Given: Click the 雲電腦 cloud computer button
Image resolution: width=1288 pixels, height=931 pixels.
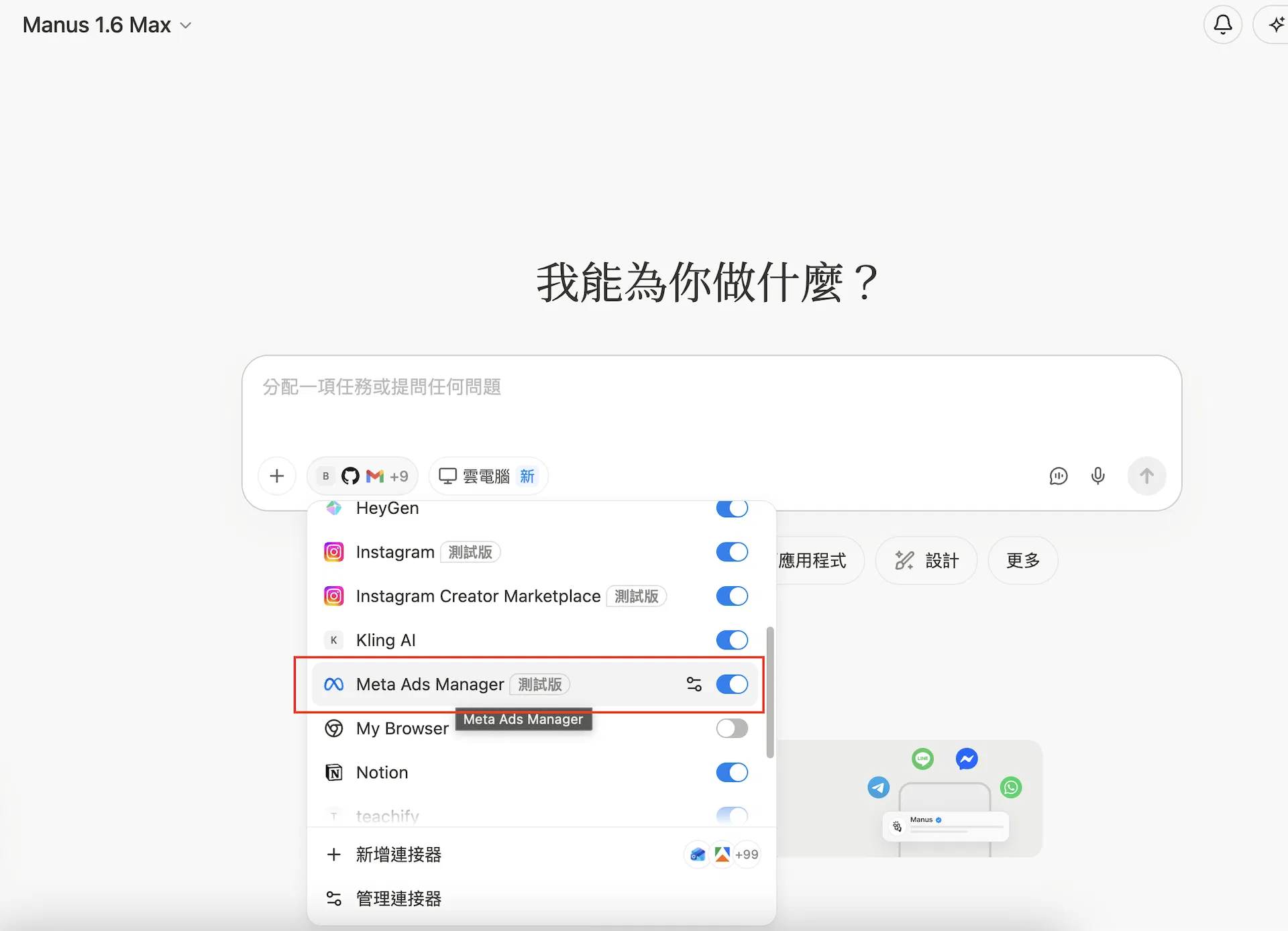Looking at the screenshot, I should pos(488,476).
